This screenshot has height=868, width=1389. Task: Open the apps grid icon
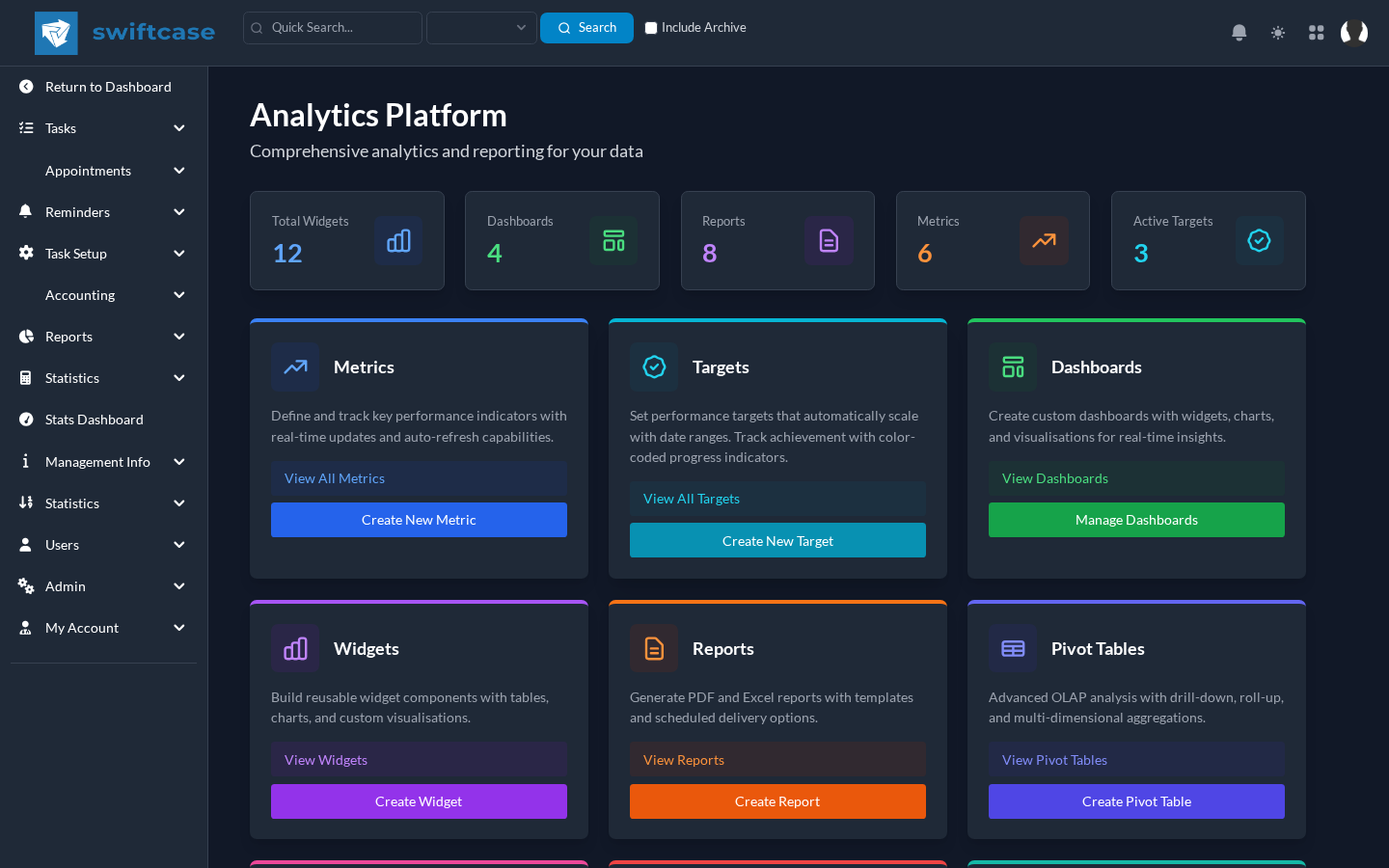point(1317,33)
